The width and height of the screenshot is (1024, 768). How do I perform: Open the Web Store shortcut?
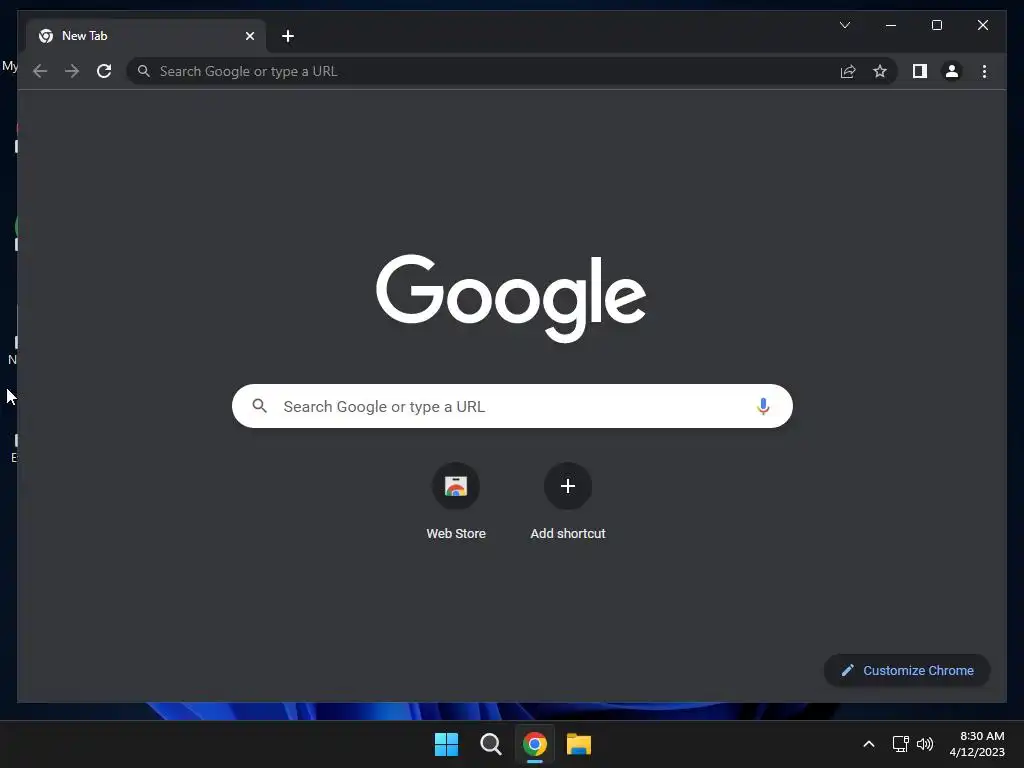point(456,502)
